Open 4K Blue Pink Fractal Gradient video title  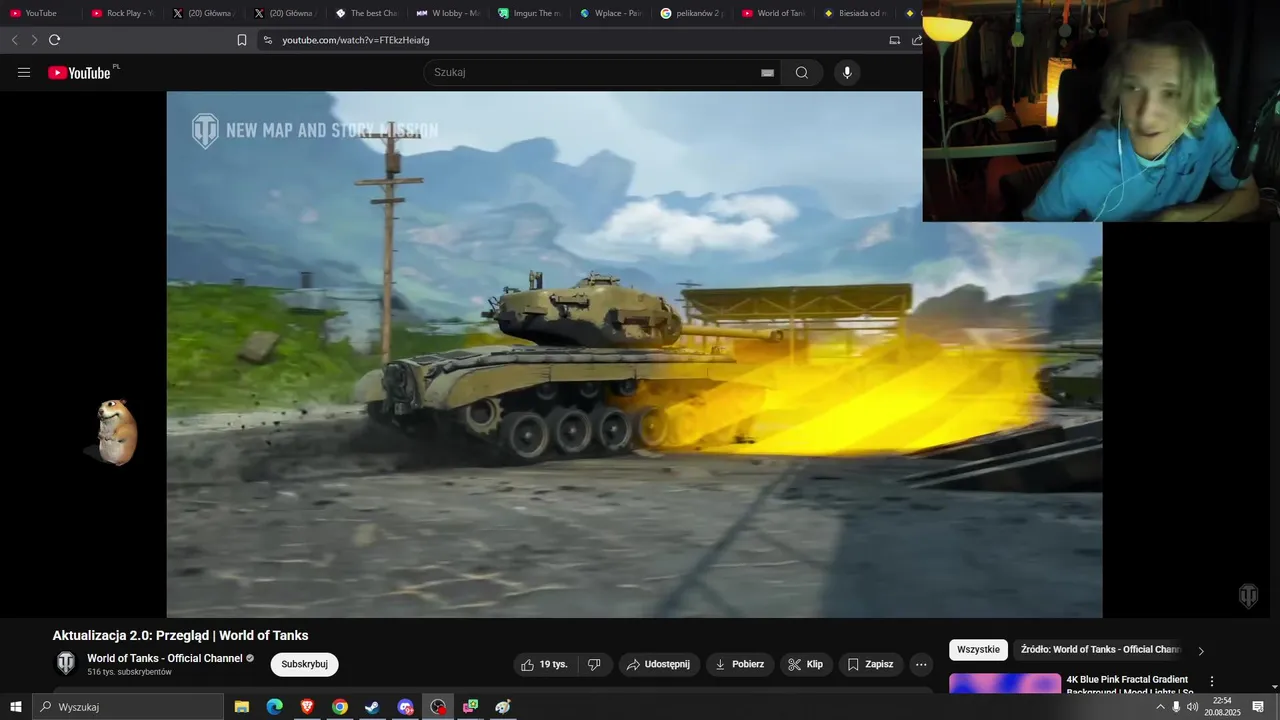point(1130,685)
